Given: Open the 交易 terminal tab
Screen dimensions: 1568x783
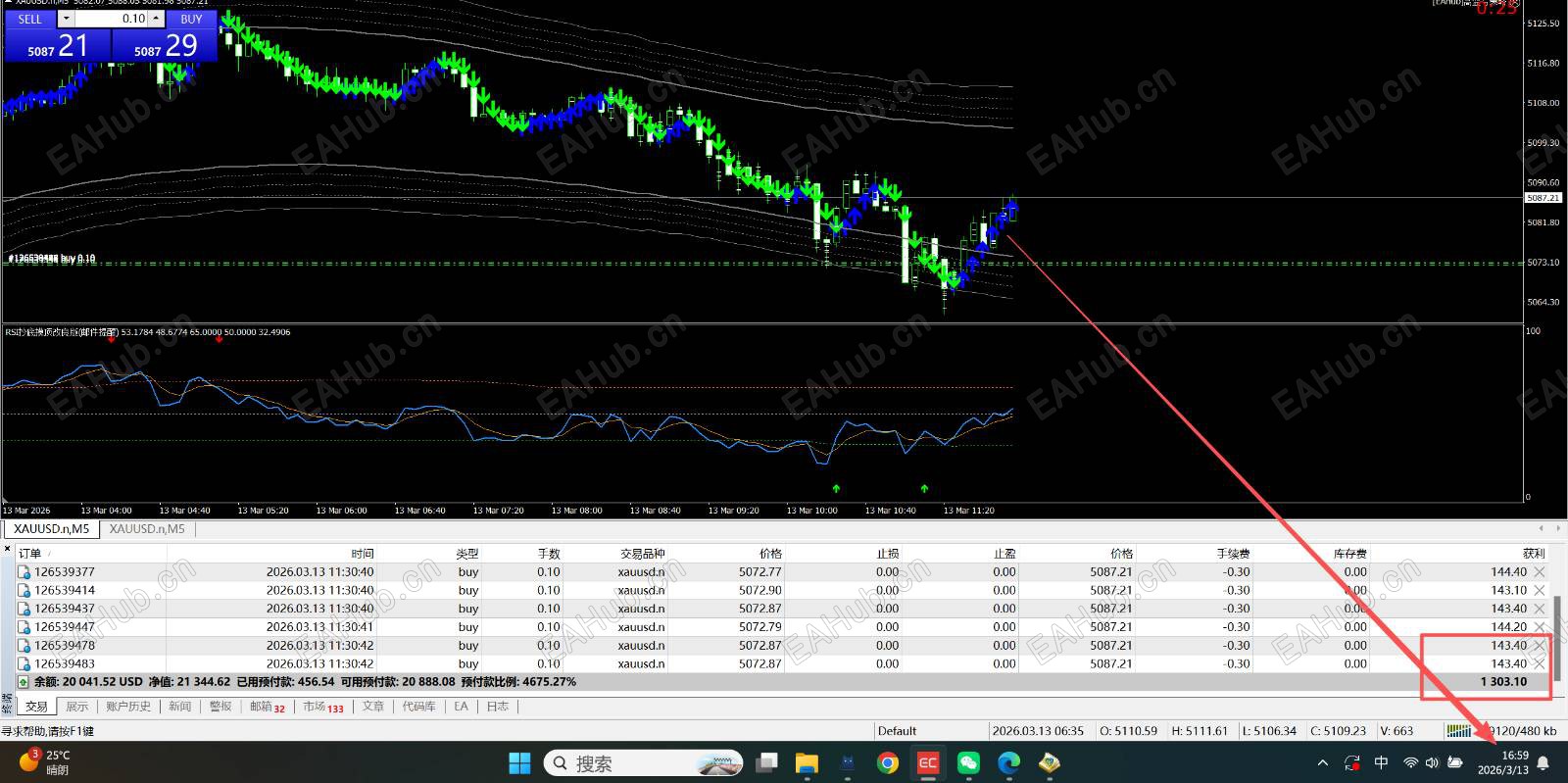Looking at the screenshot, I should (36, 707).
